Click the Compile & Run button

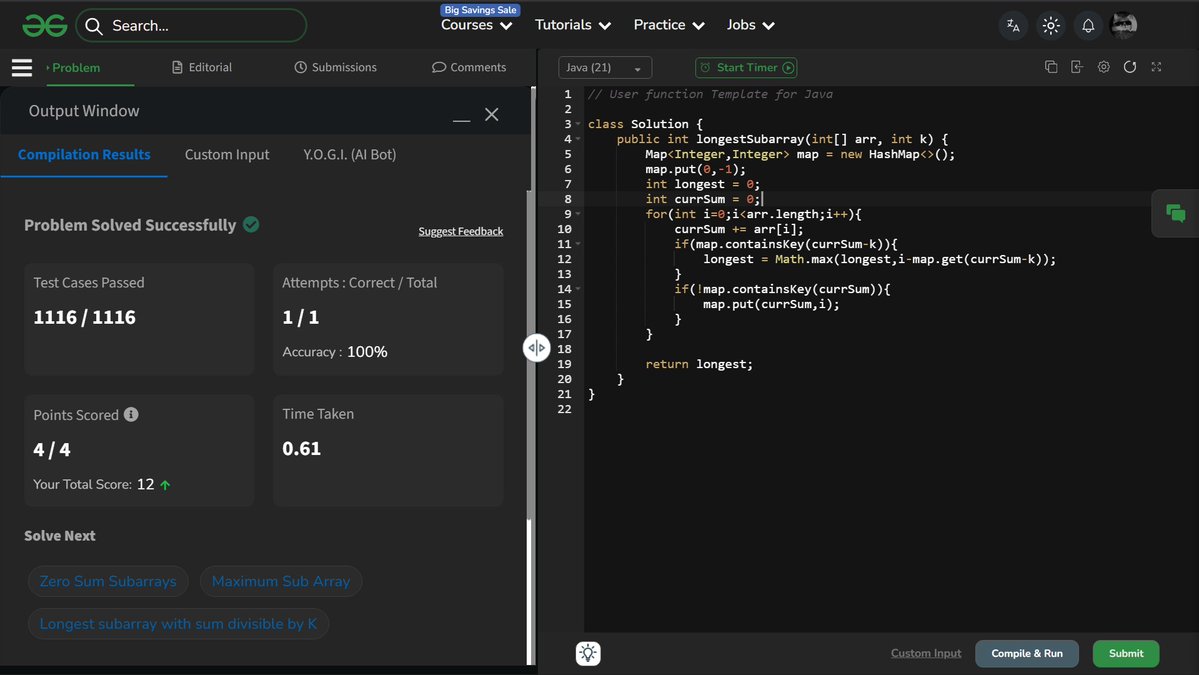tap(1027, 654)
